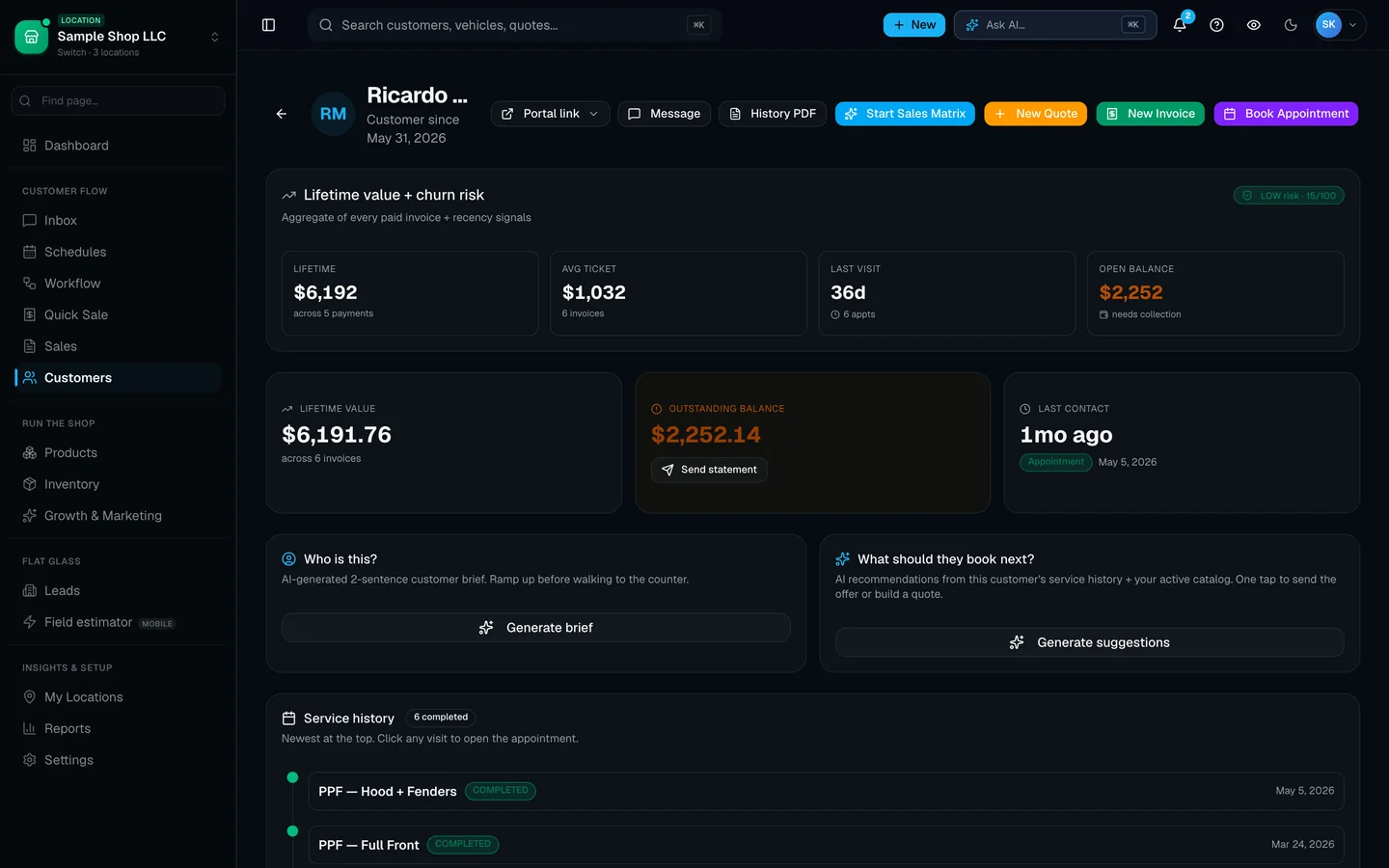Open the notifications bell

pos(1180,25)
